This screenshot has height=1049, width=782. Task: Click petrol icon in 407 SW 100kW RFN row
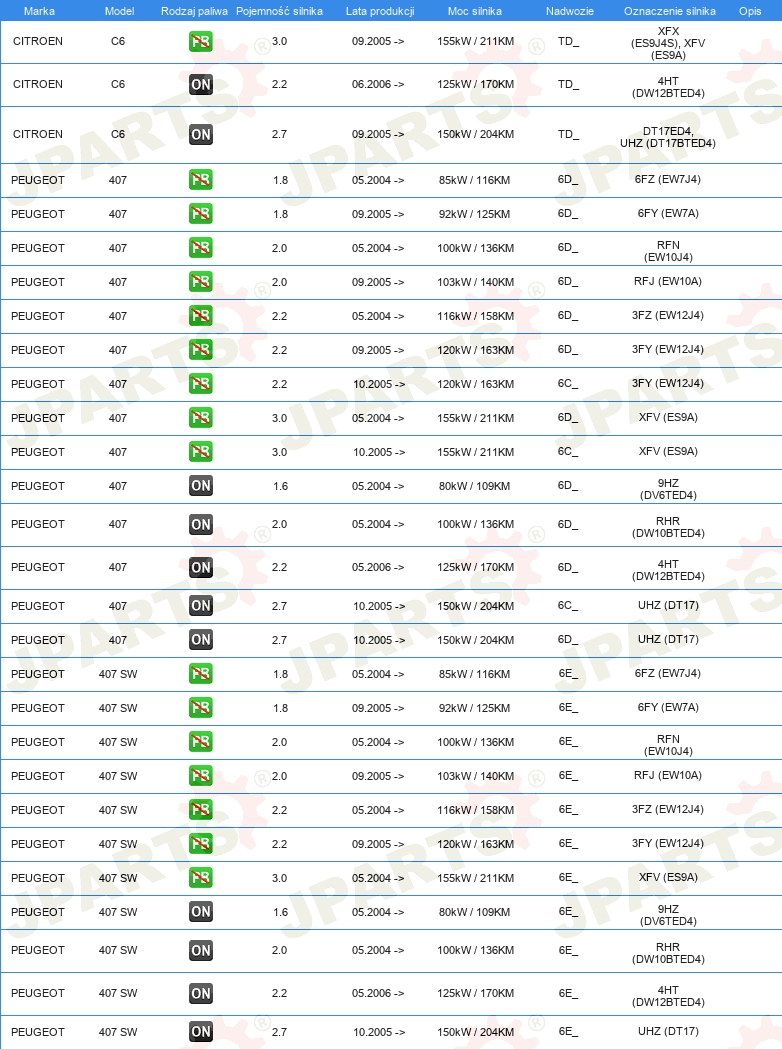point(201,742)
